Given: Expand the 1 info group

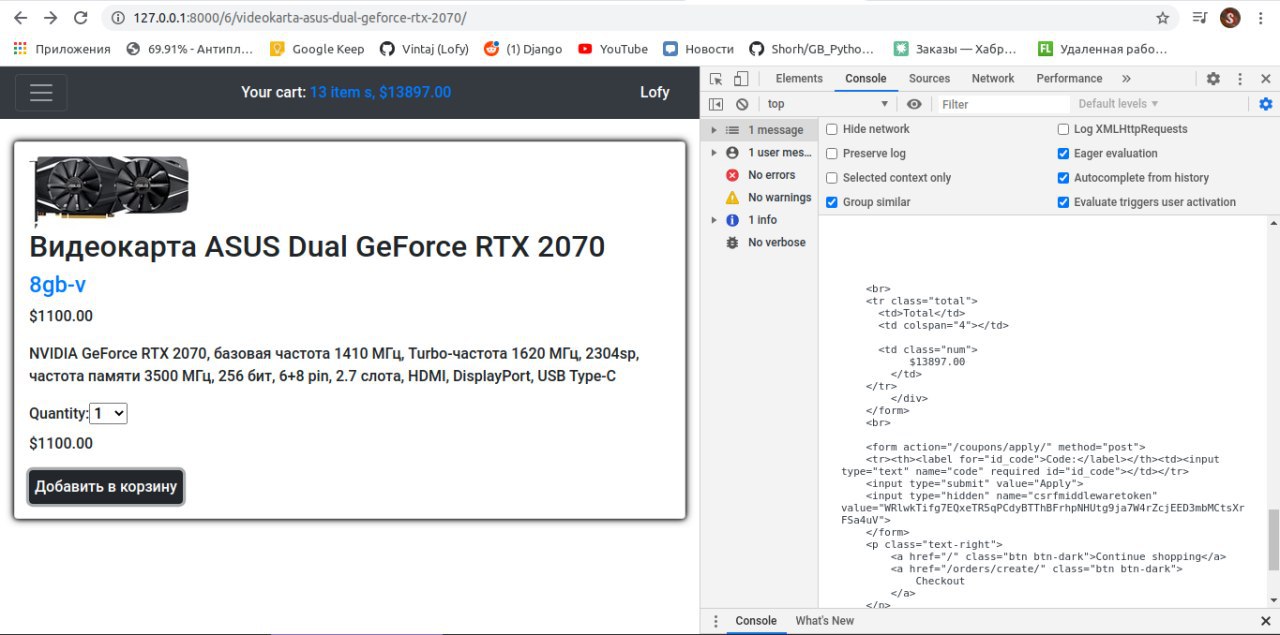Looking at the screenshot, I should click(714, 220).
